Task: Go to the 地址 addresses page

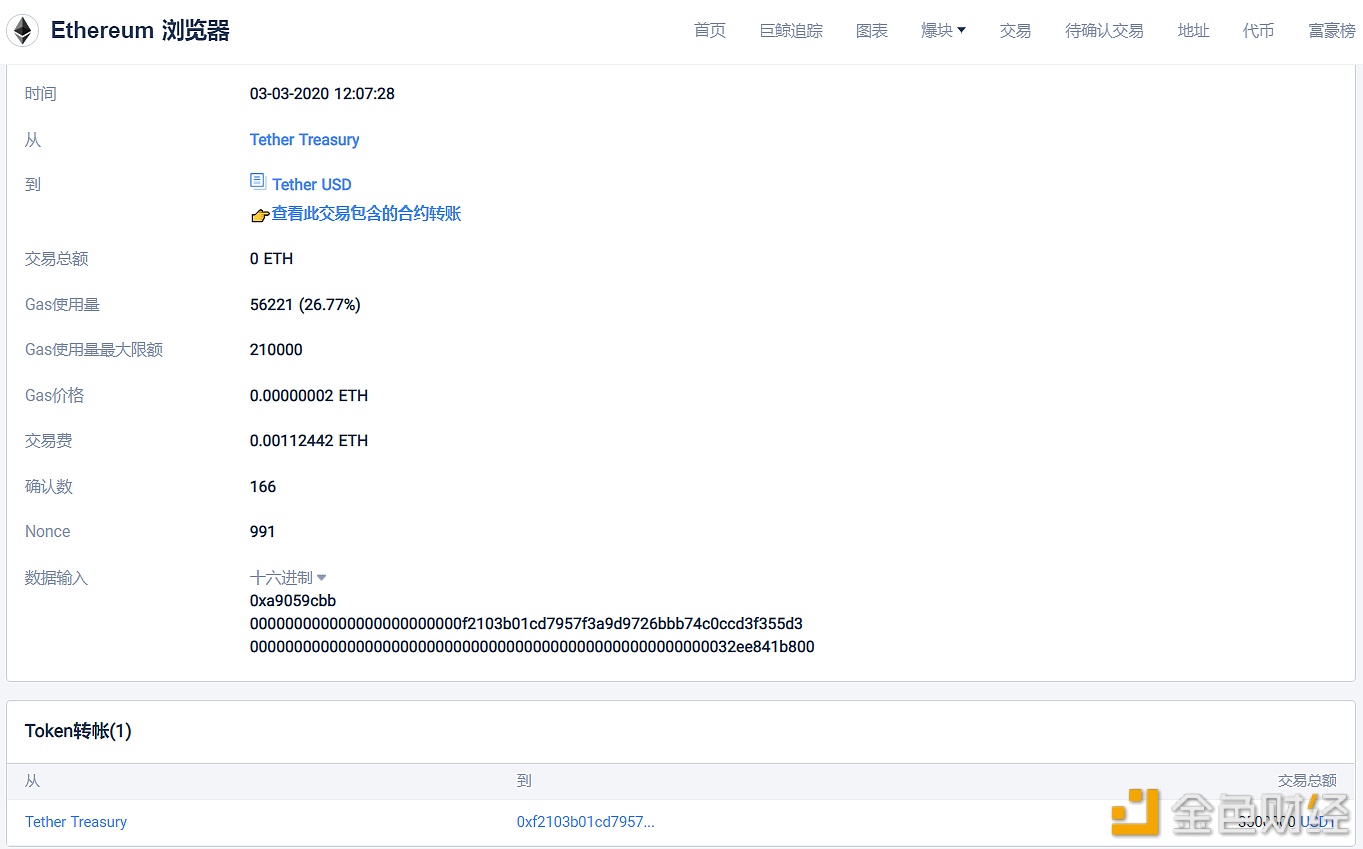Action: 1193,31
